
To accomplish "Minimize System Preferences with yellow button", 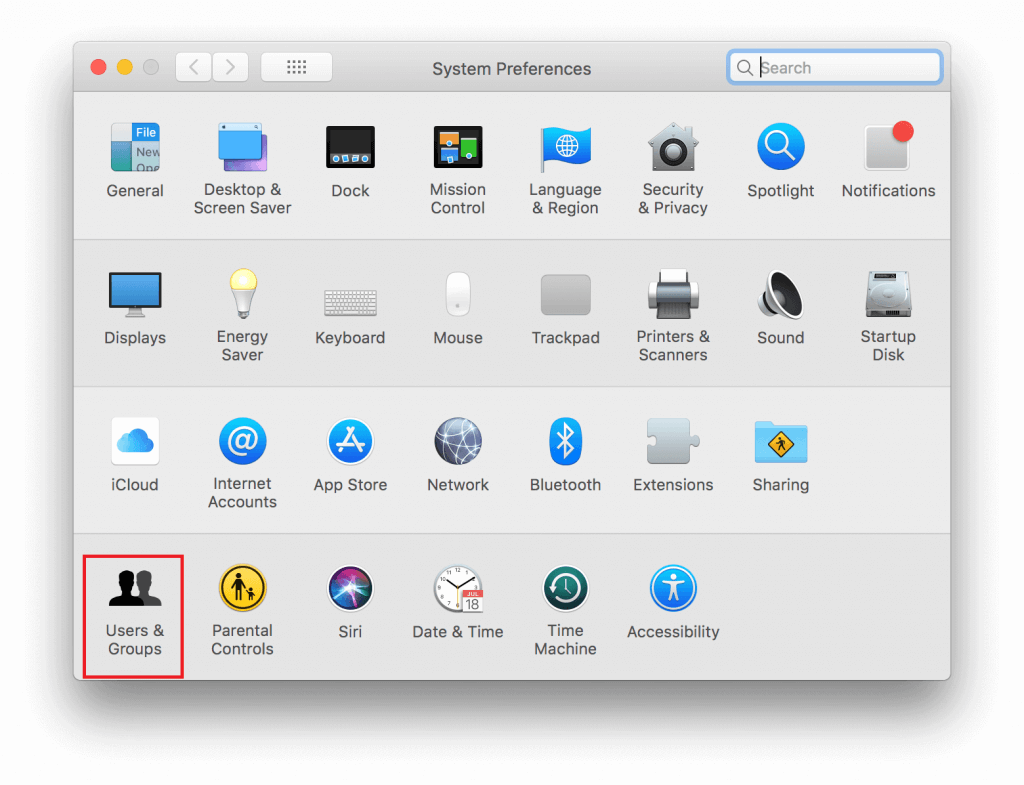I will click(x=125, y=67).
